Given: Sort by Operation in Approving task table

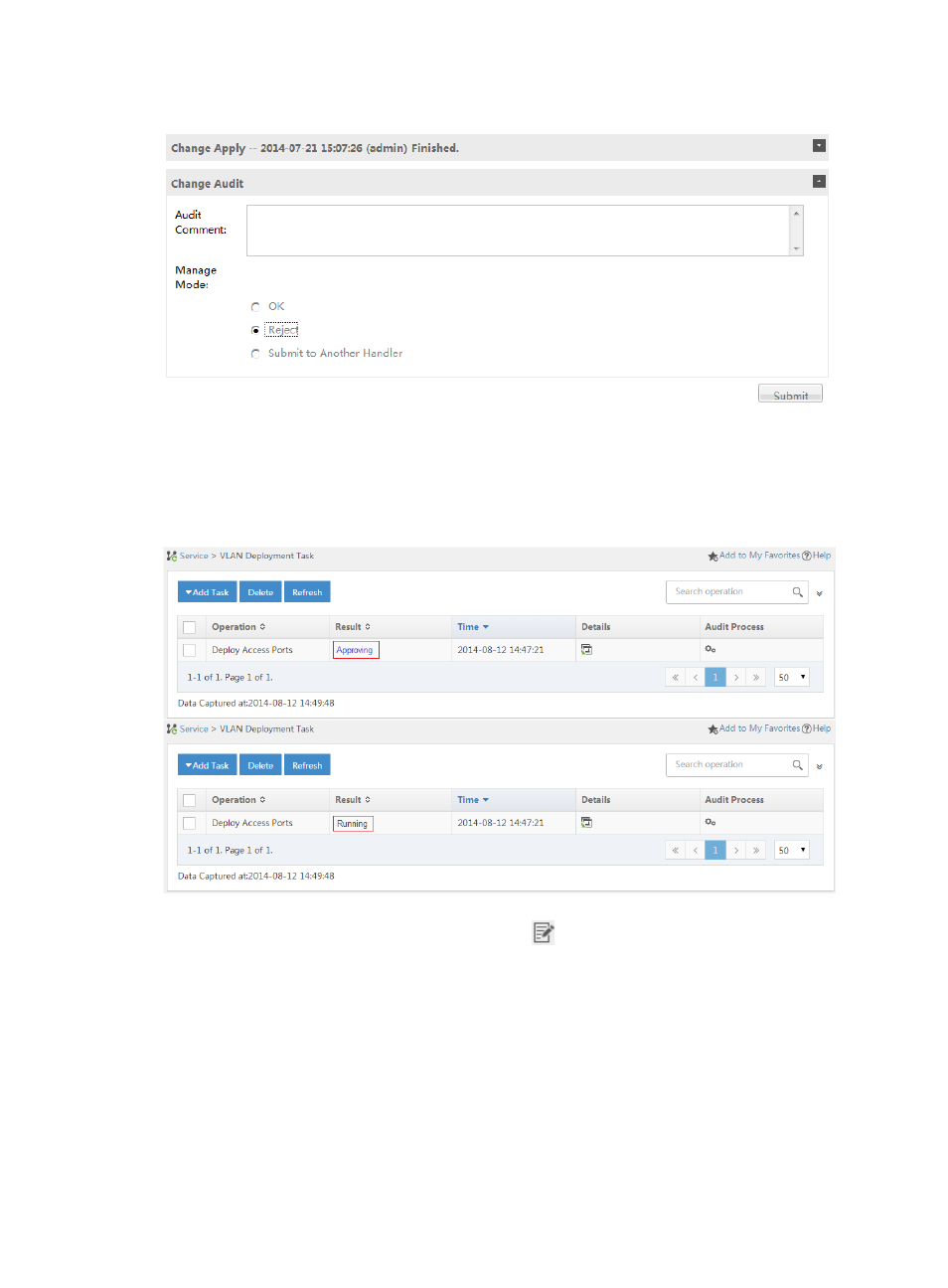Looking at the screenshot, I should coord(238,627).
